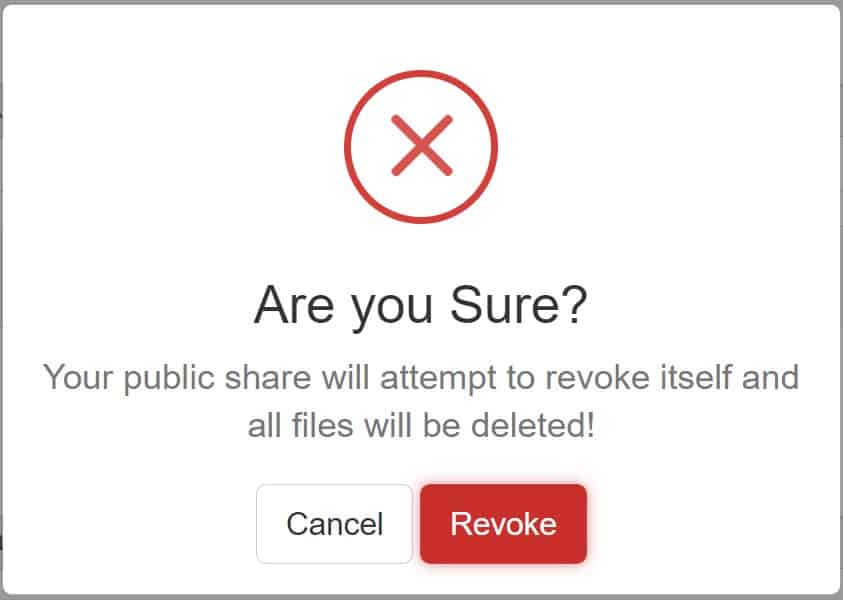Cancel revoking the public share
This screenshot has width=843, height=600.
[334, 524]
